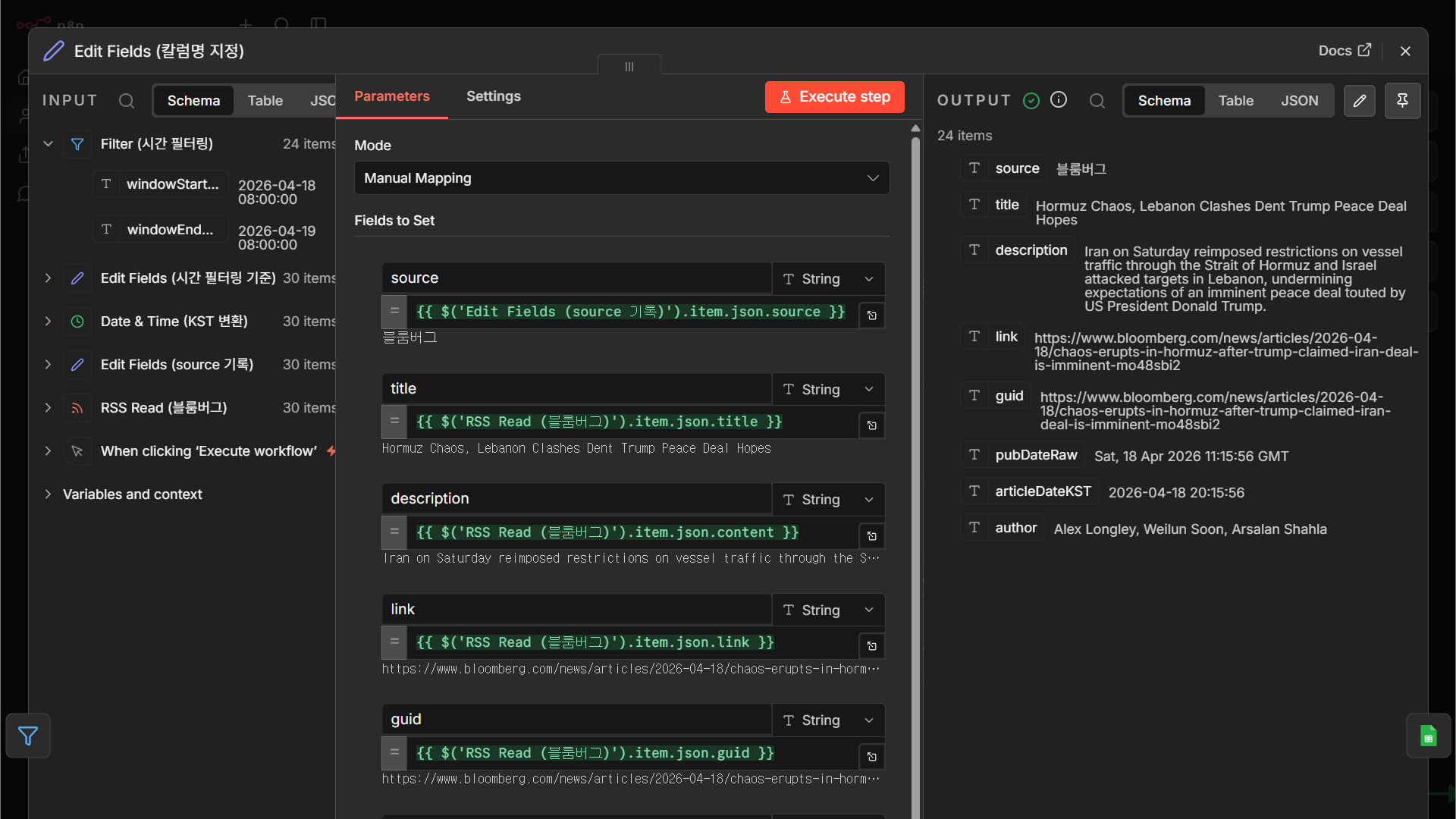This screenshot has width=1456, height=819.
Task: Click the Execute step button
Action: click(834, 97)
